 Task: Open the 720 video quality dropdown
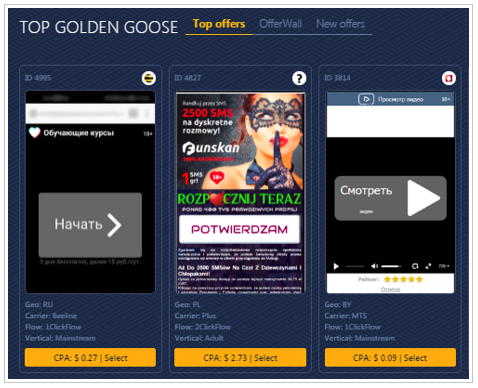tap(444, 266)
